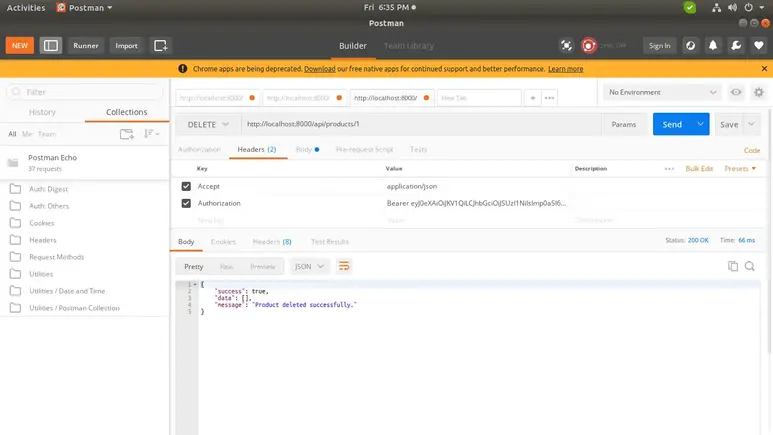Uncheck the Authorization header checkbox
The height and width of the screenshot is (435, 773).
click(186, 203)
